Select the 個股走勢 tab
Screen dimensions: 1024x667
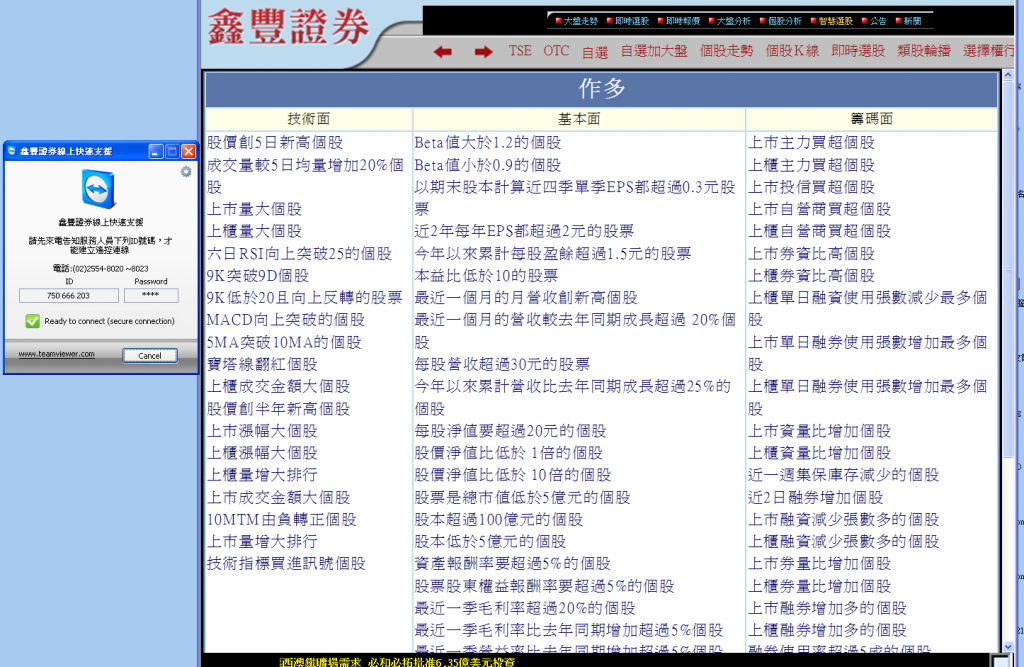click(726, 51)
